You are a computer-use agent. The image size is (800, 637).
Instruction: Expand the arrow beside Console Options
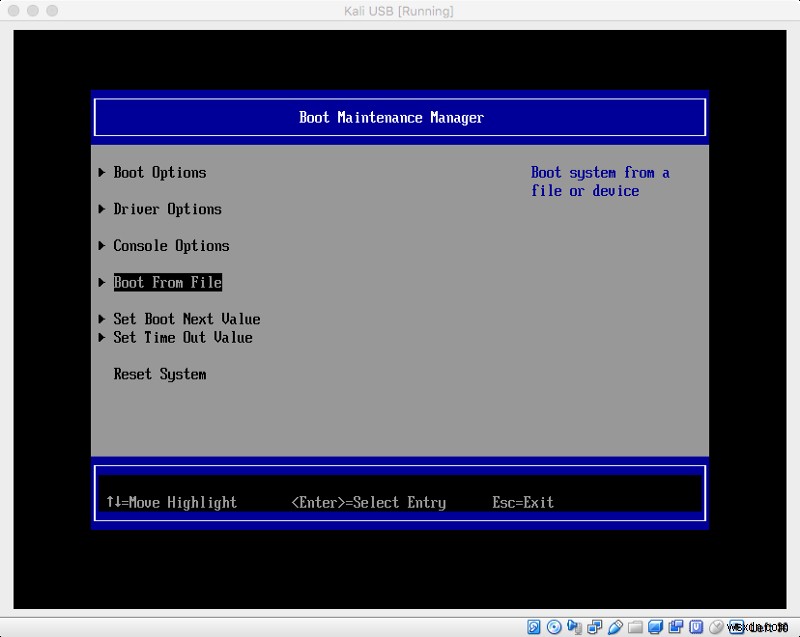[102, 246]
